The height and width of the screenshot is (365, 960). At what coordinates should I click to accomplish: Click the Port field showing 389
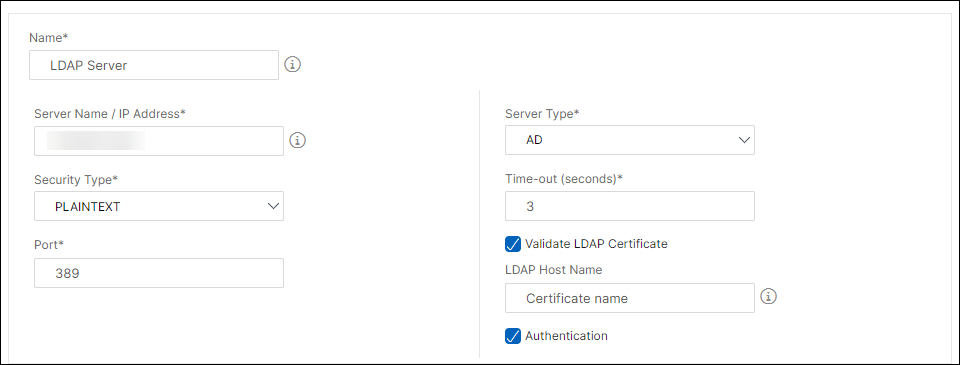pyautogui.click(x=159, y=273)
